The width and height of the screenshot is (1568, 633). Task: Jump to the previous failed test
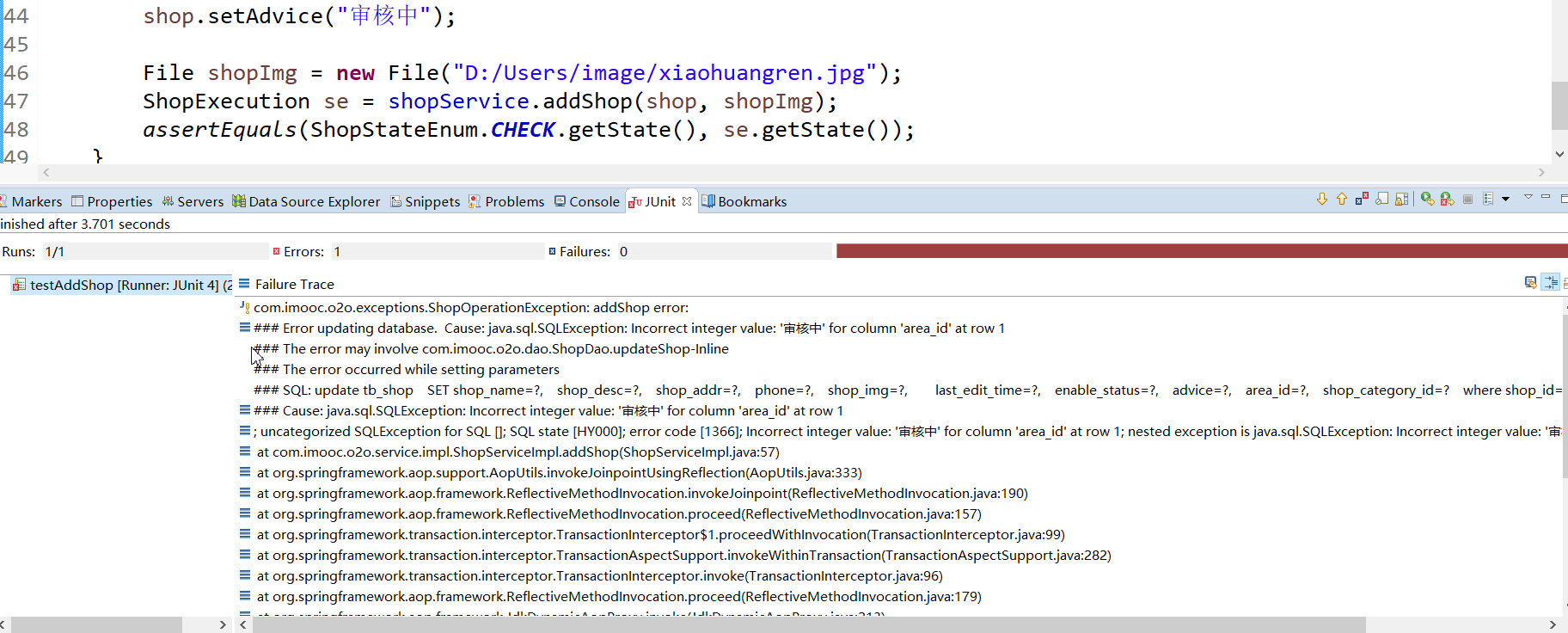(1342, 200)
